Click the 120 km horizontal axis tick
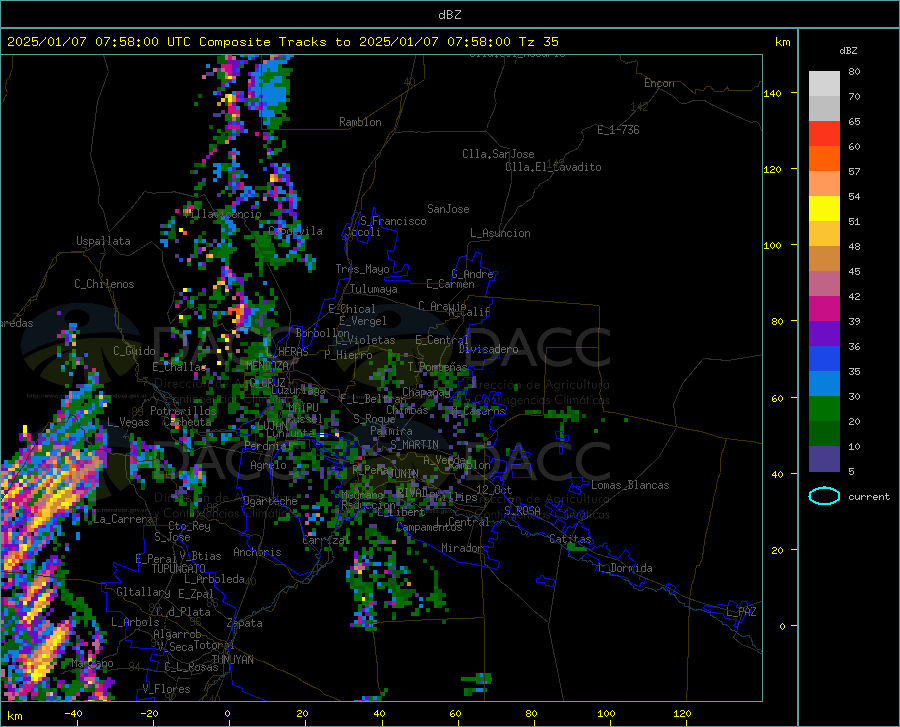900x727 pixels. tap(682, 713)
